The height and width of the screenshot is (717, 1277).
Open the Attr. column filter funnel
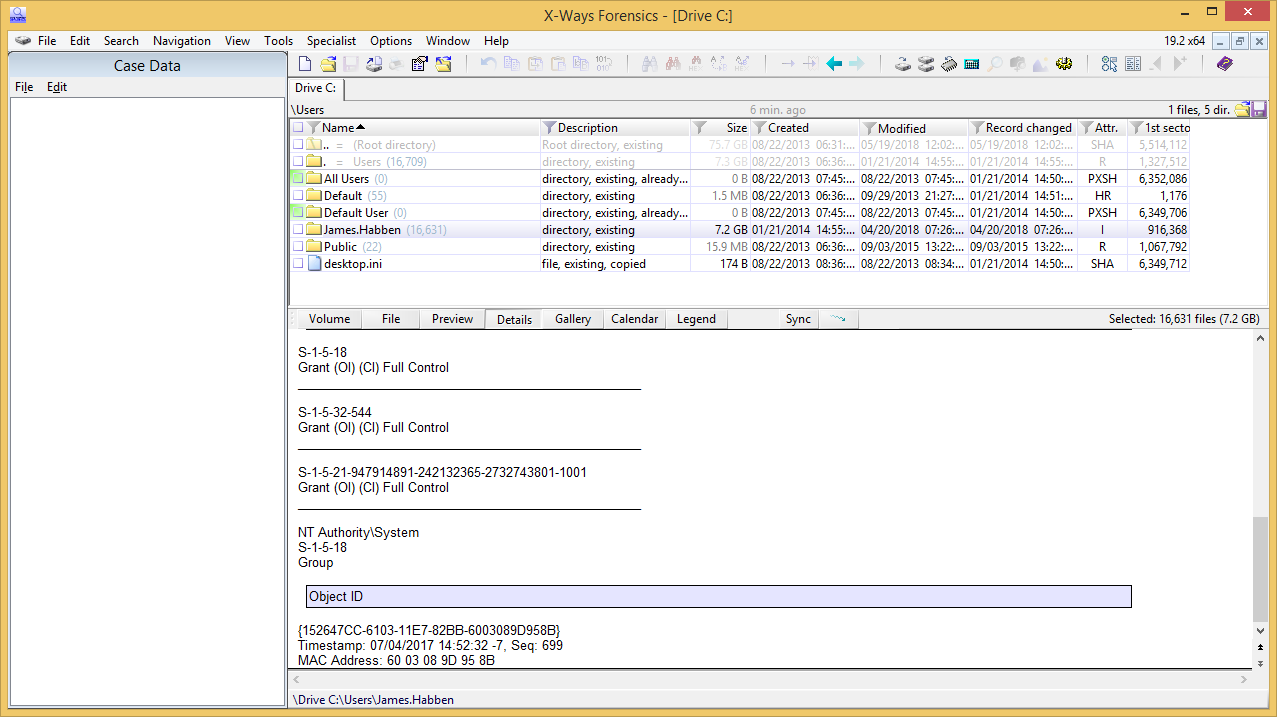(x=1087, y=128)
